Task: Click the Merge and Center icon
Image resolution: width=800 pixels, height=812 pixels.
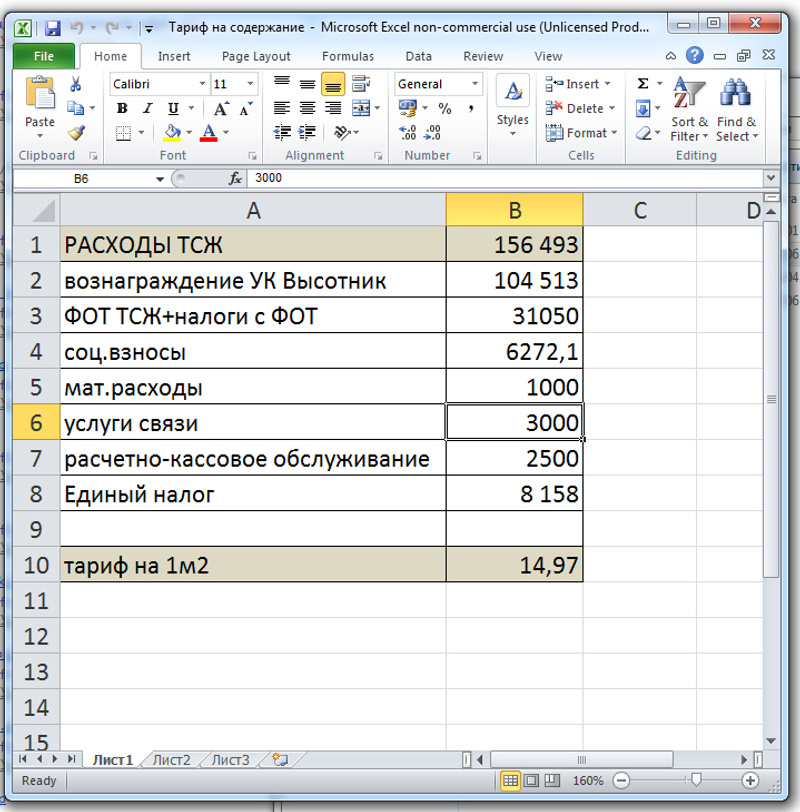Action: pyautogui.click(x=359, y=108)
